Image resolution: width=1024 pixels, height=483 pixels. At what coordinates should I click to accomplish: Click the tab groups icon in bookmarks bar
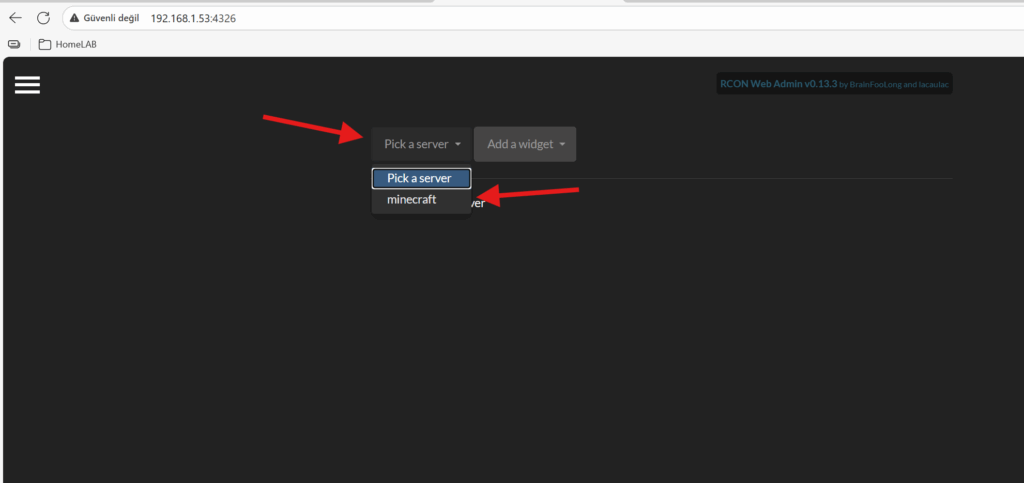point(14,44)
